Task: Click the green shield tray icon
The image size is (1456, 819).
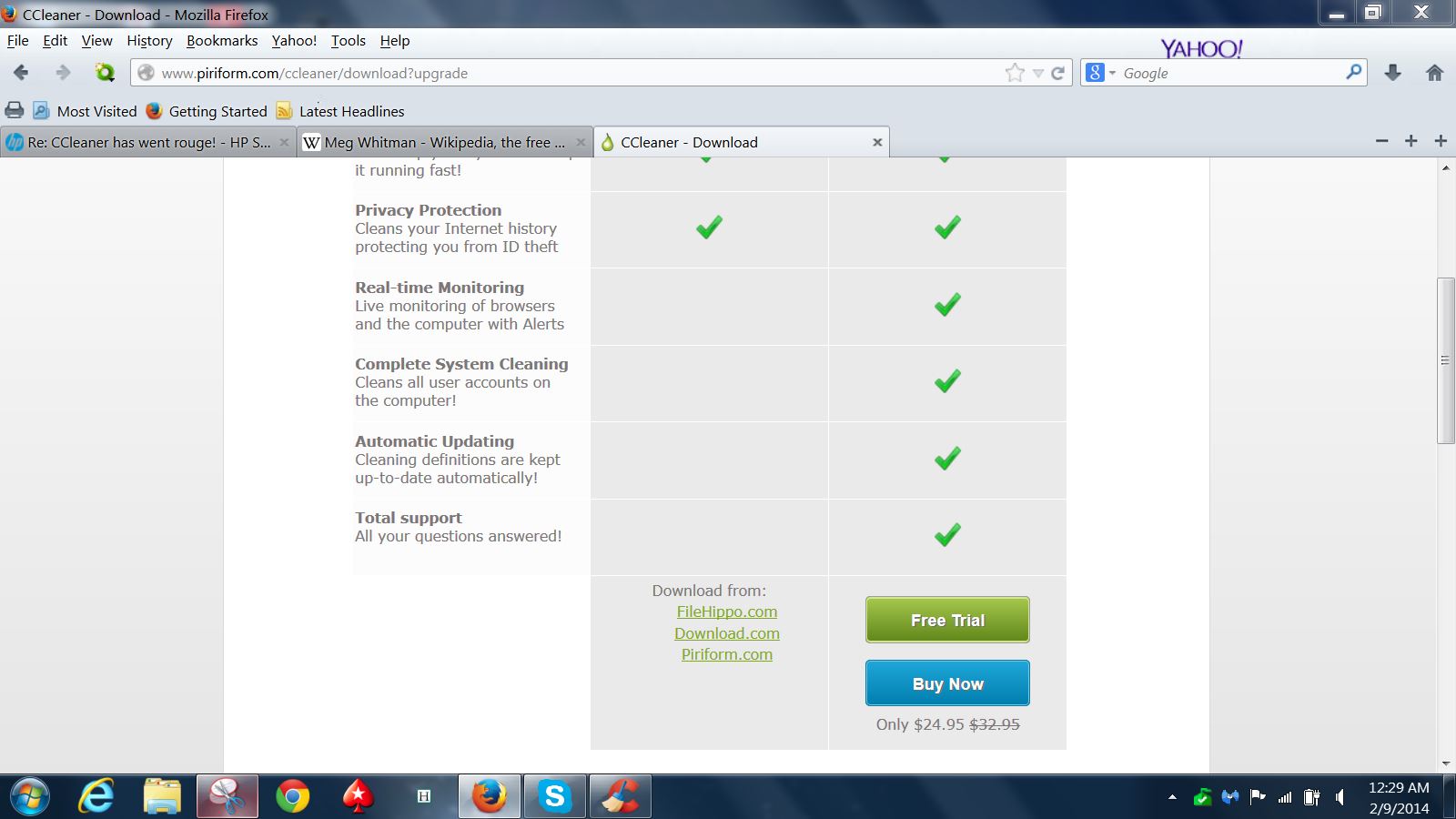Action: pos(1202,797)
